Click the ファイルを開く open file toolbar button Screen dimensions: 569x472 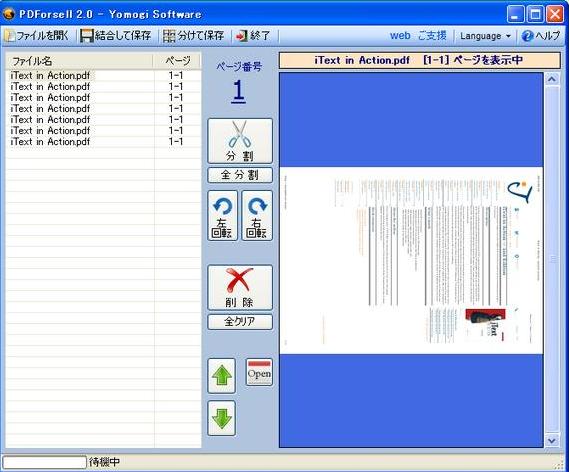[x=37, y=36]
